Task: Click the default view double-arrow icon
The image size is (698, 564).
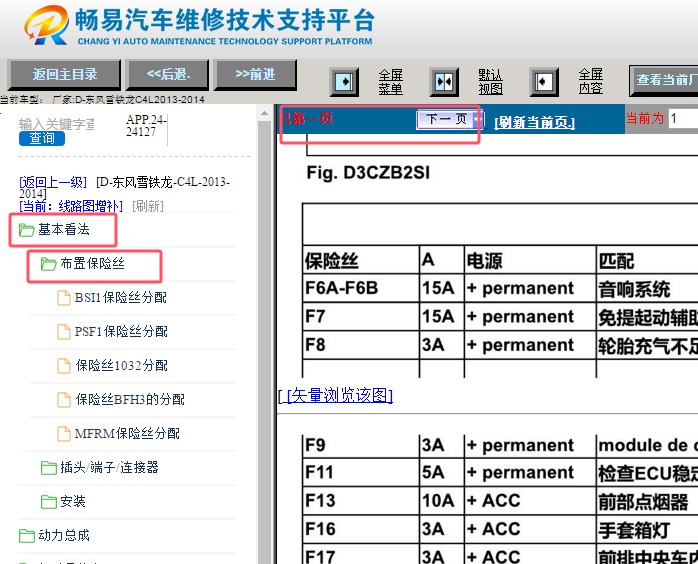Action: [x=444, y=82]
